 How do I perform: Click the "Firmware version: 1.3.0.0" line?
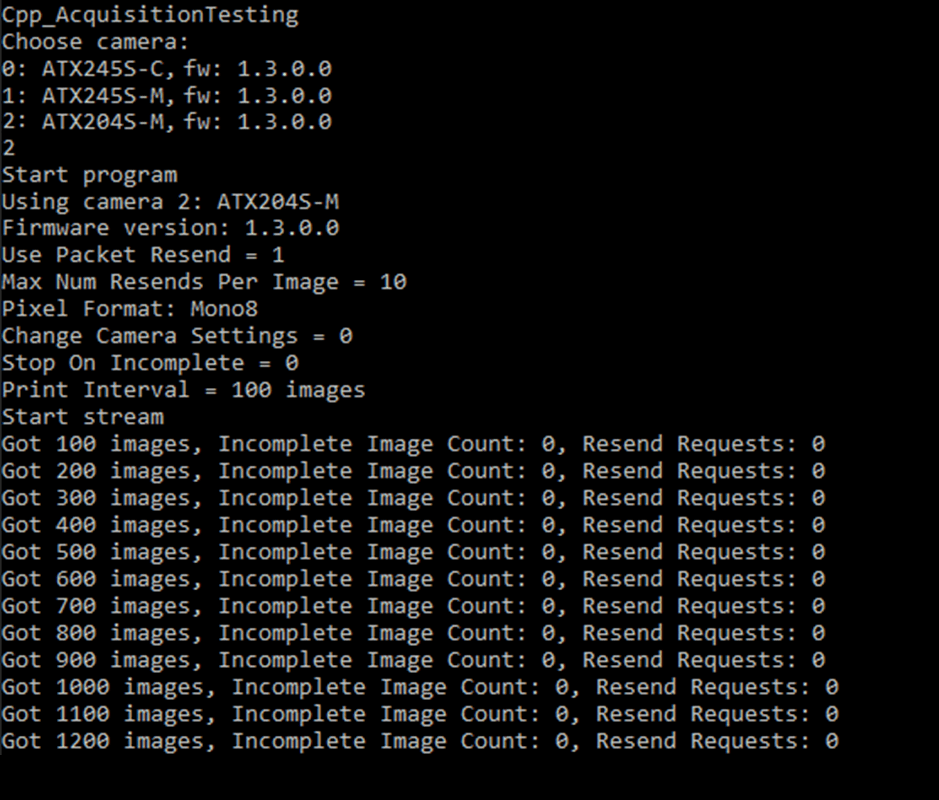coord(170,228)
